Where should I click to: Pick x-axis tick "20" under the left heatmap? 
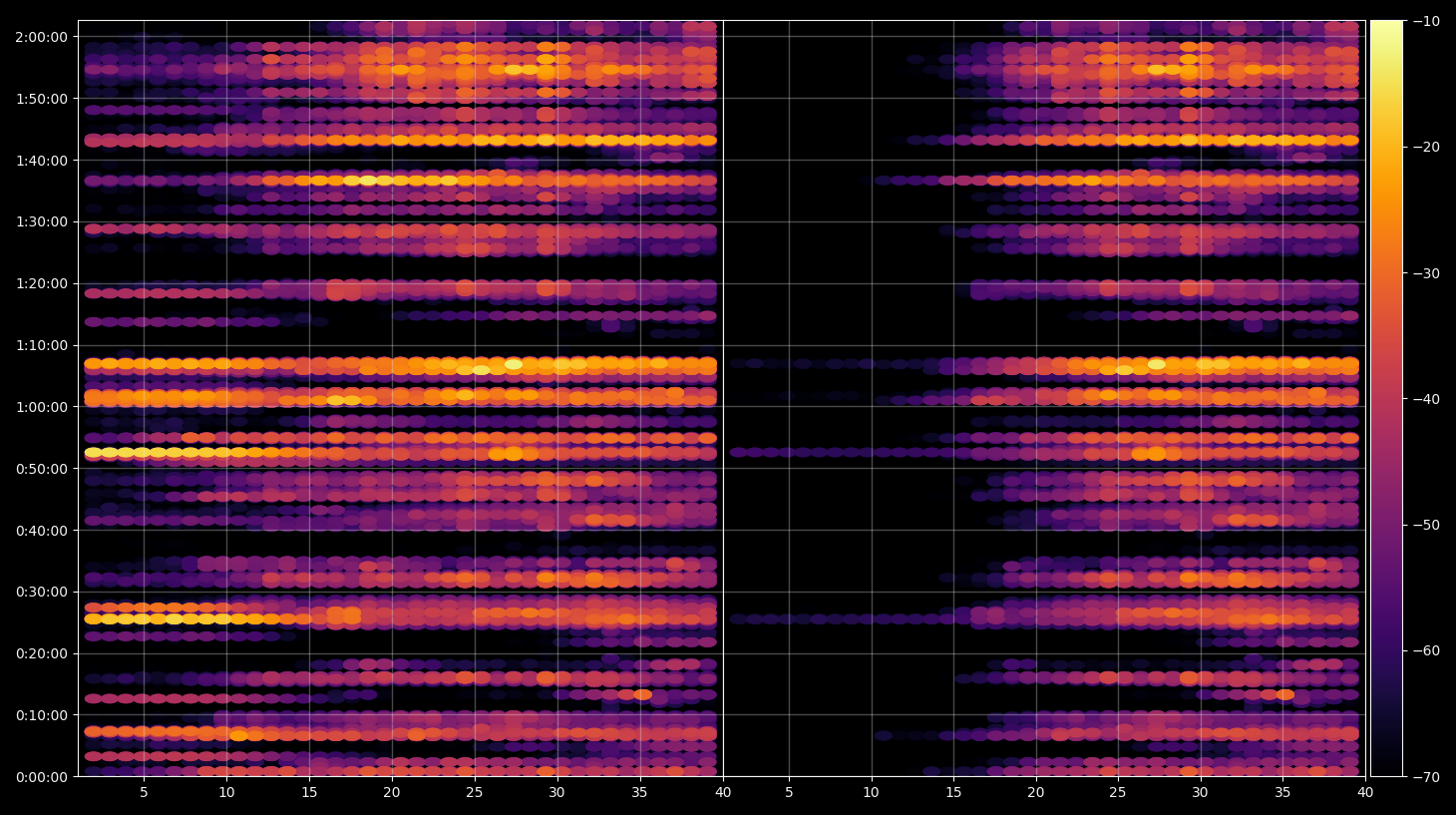[x=392, y=793]
